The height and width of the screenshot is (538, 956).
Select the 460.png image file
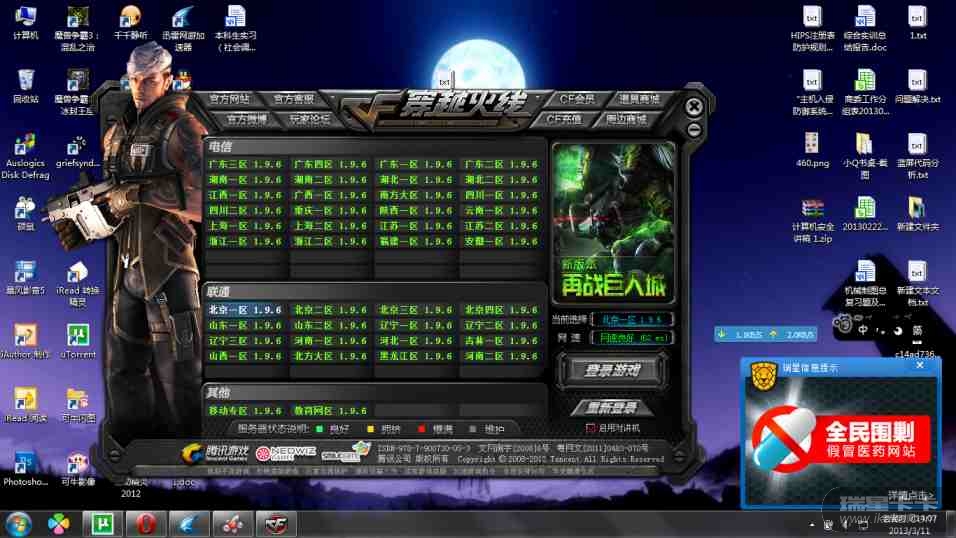(x=812, y=150)
